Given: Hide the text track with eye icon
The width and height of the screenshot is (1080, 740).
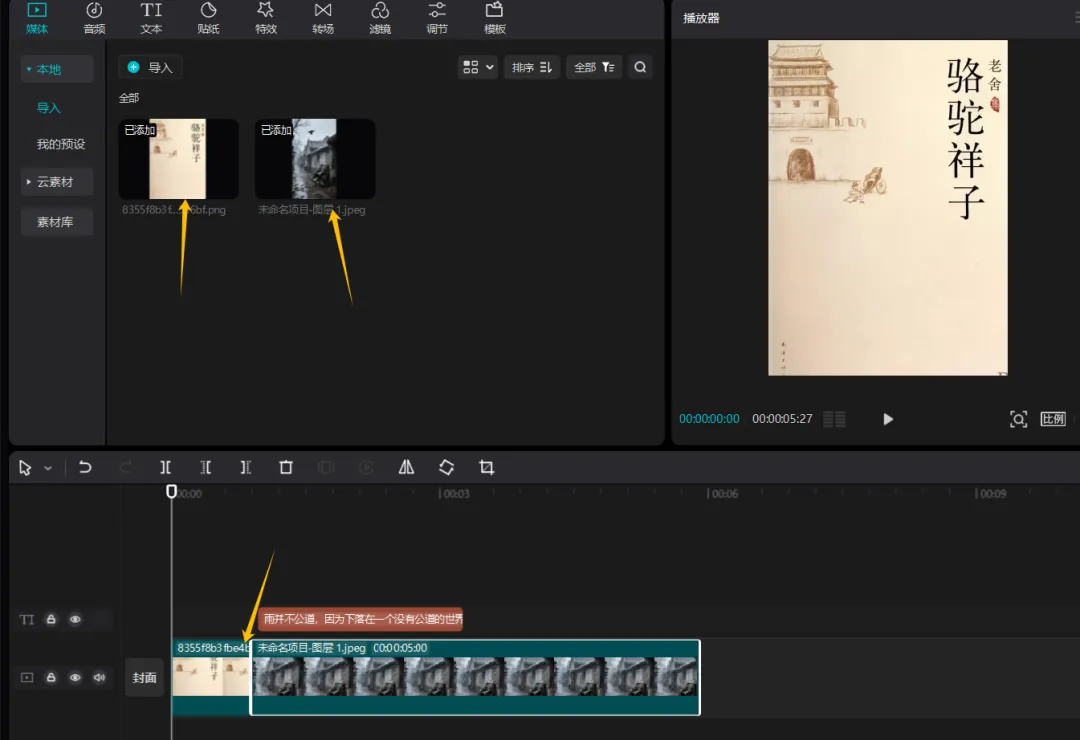Looking at the screenshot, I should tap(75, 620).
